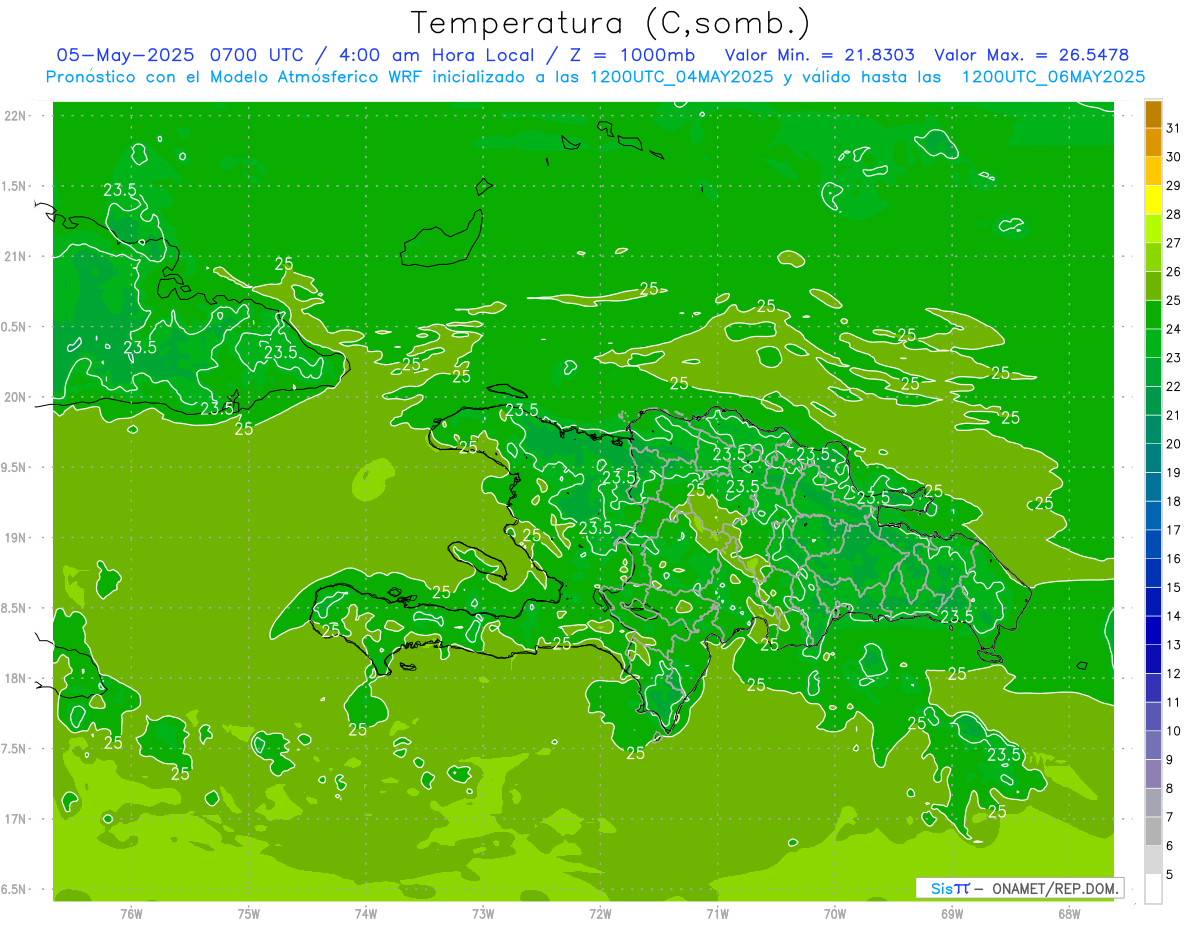The width and height of the screenshot is (1200, 927).
Task: Click the '17N' latitude label
Action: 15,819
